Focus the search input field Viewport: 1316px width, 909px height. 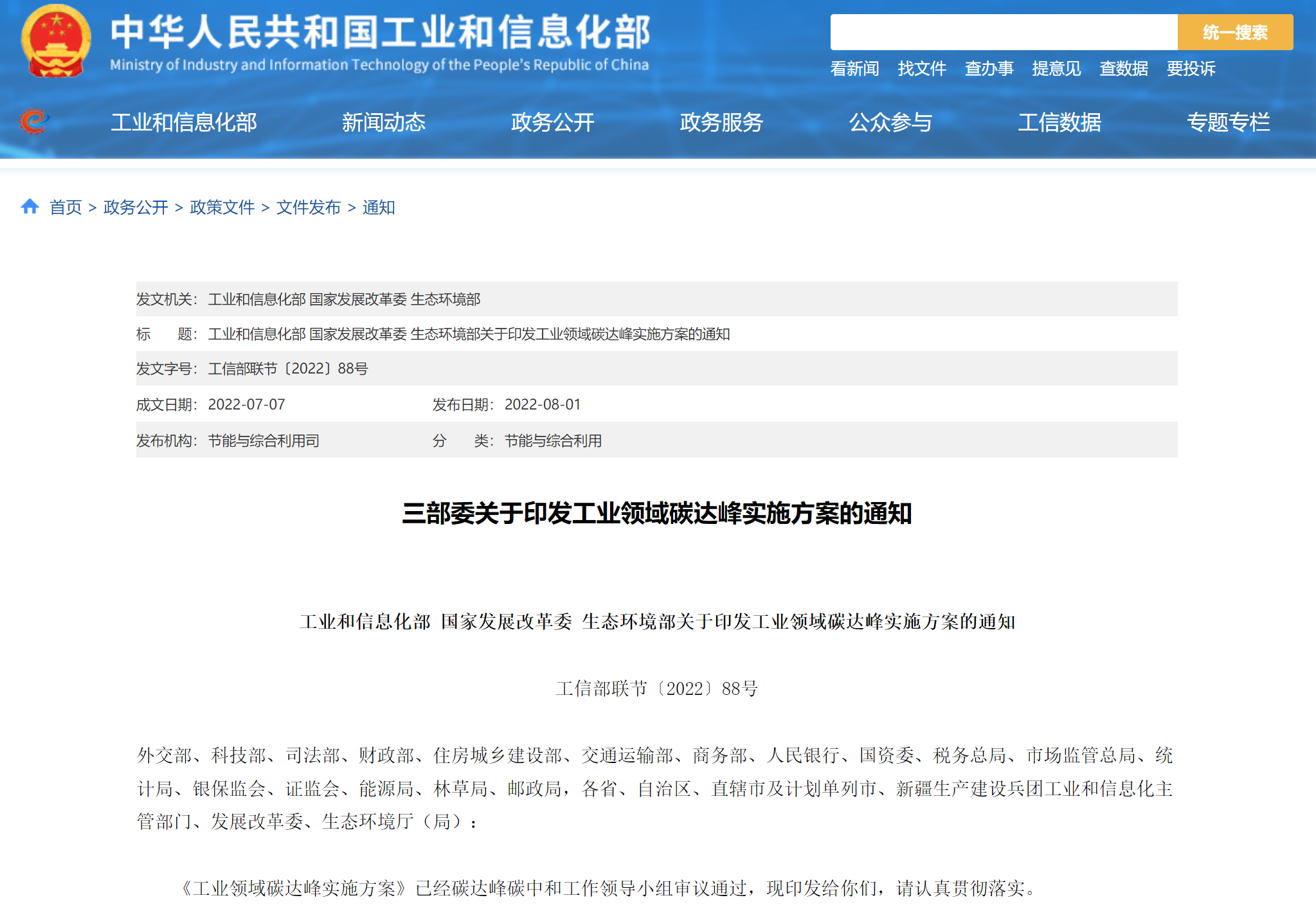[1003, 32]
